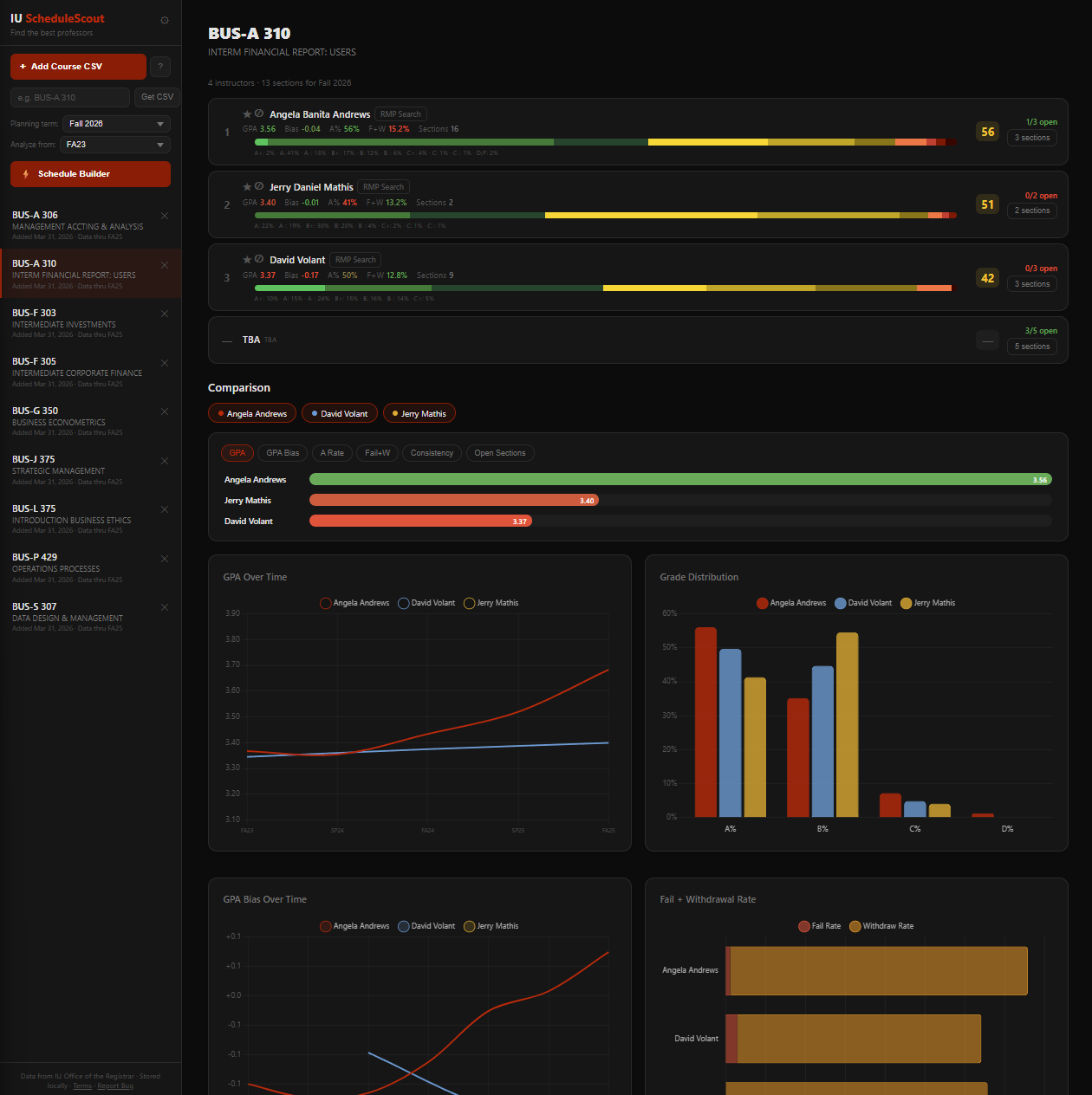Image resolution: width=1092 pixels, height=1095 pixels.
Task: Star Angela Banita Andrews as favorite
Action: (x=246, y=113)
